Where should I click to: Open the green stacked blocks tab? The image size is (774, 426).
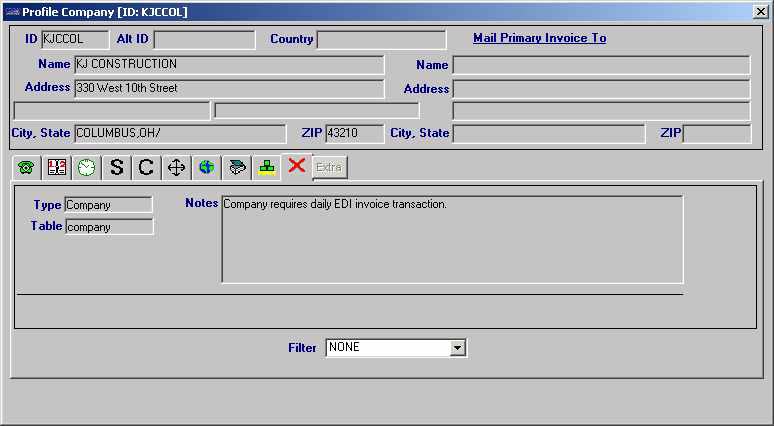267,168
